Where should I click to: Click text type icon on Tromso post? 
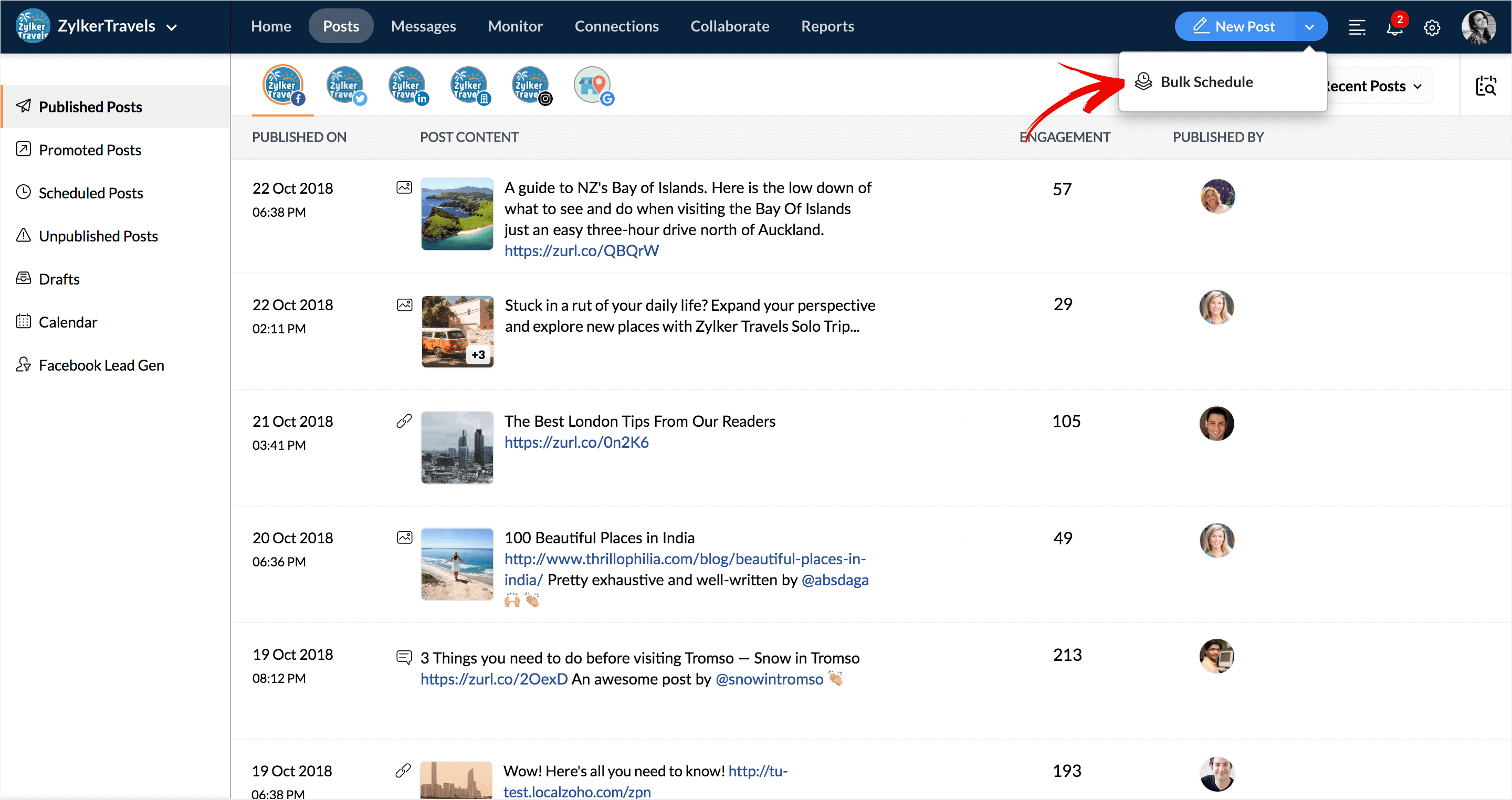pos(404,657)
